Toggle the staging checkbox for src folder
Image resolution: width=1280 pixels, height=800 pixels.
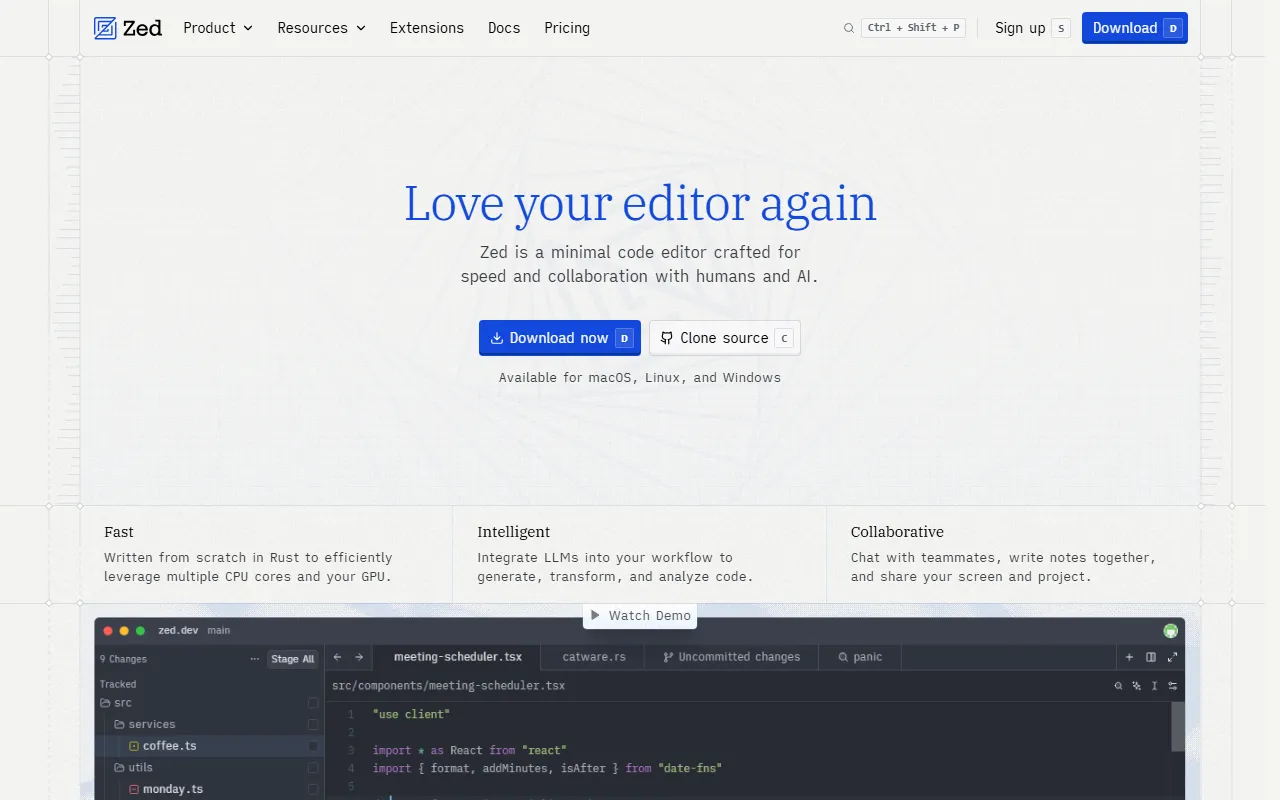point(313,703)
